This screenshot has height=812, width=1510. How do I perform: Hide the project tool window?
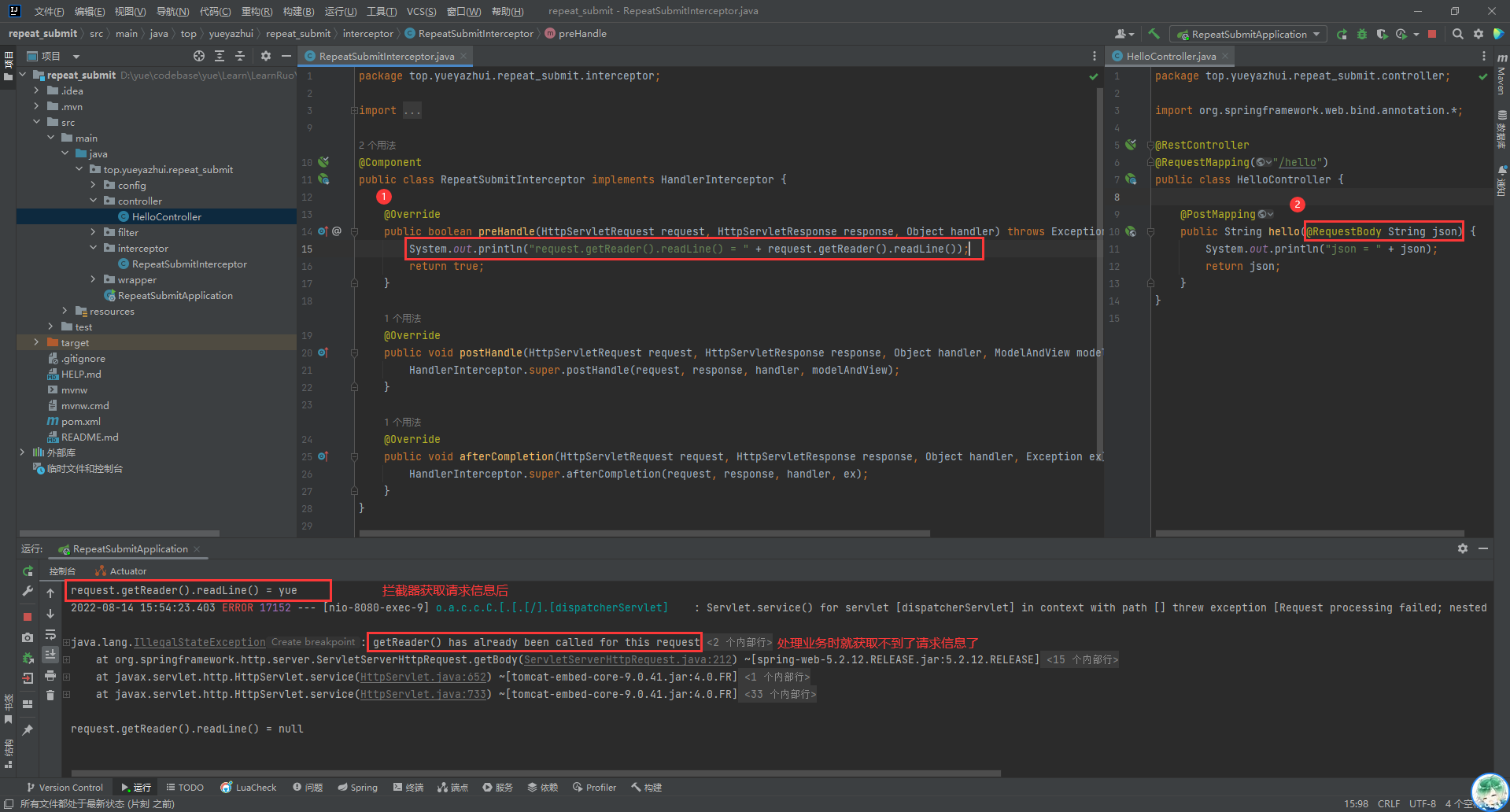click(286, 56)
